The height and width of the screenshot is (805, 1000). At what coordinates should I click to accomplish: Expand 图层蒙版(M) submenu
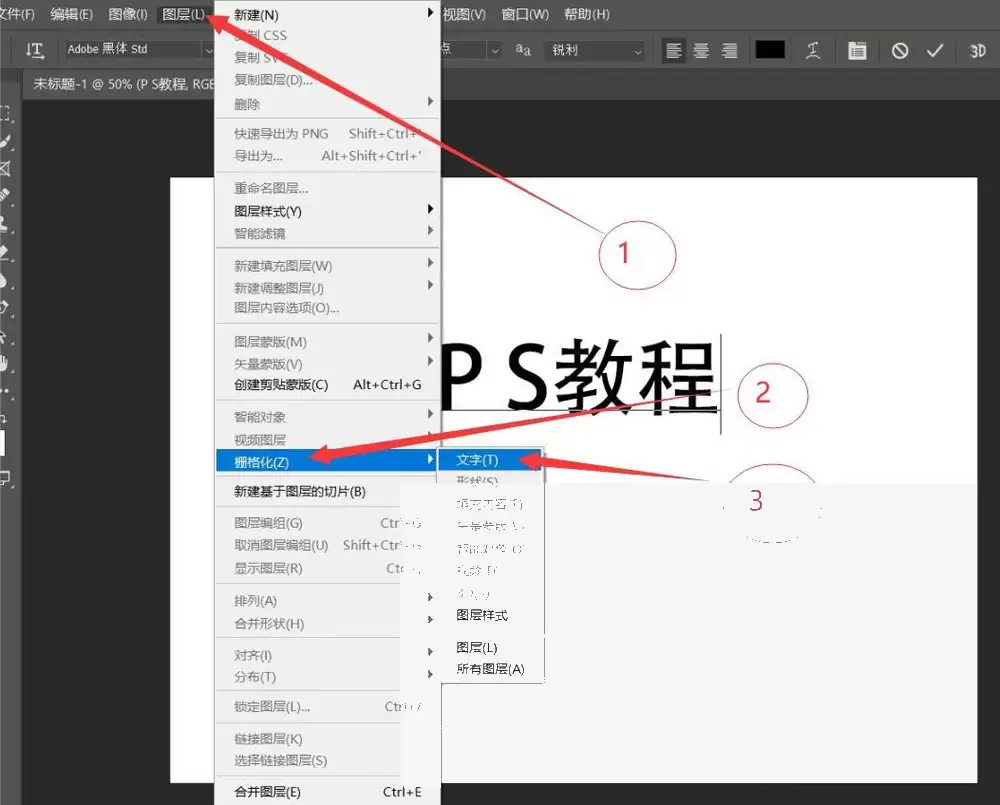point(328,342)
